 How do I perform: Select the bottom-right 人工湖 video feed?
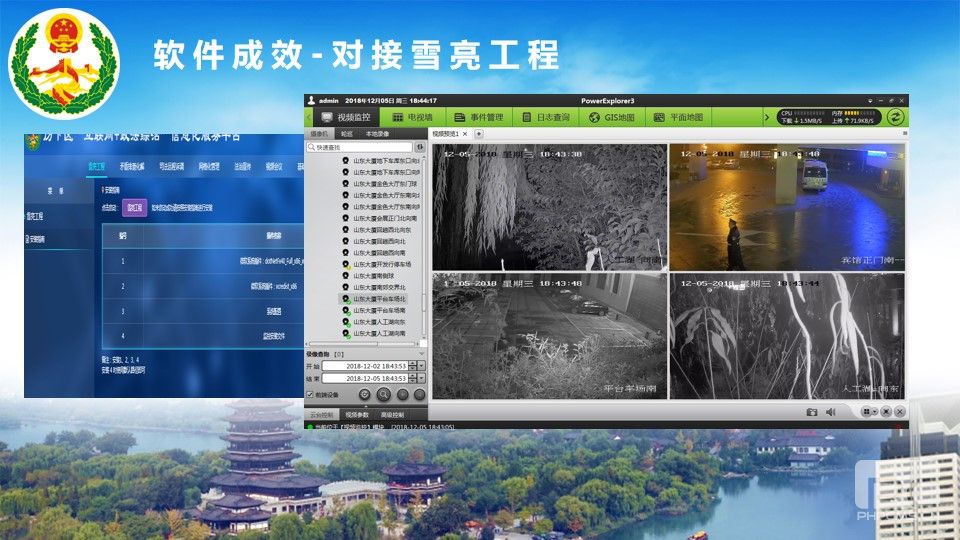point(787,336)
